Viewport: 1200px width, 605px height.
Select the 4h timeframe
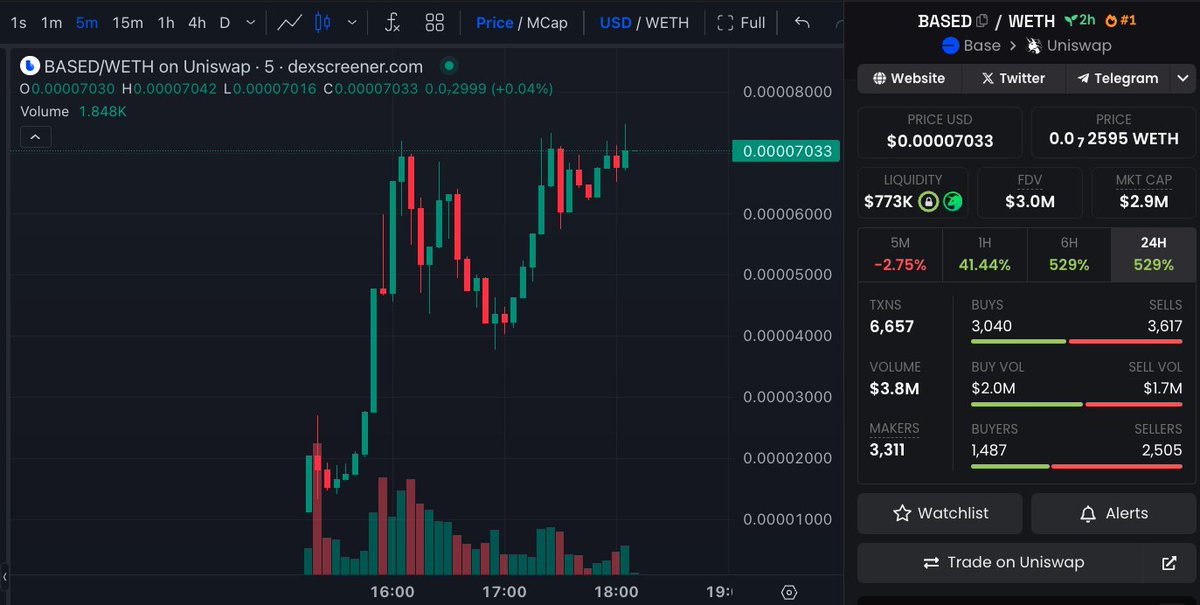[x=197, y=22]
